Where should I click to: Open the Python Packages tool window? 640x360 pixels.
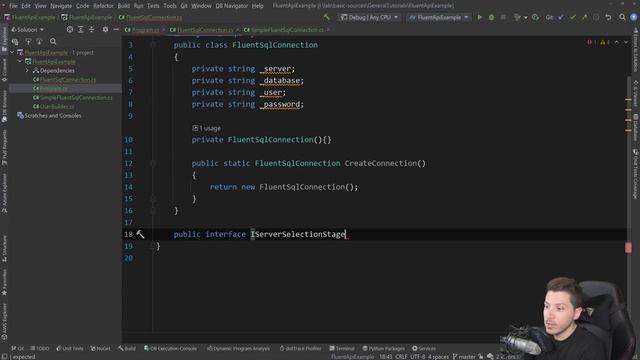click(x=384, y=349)
